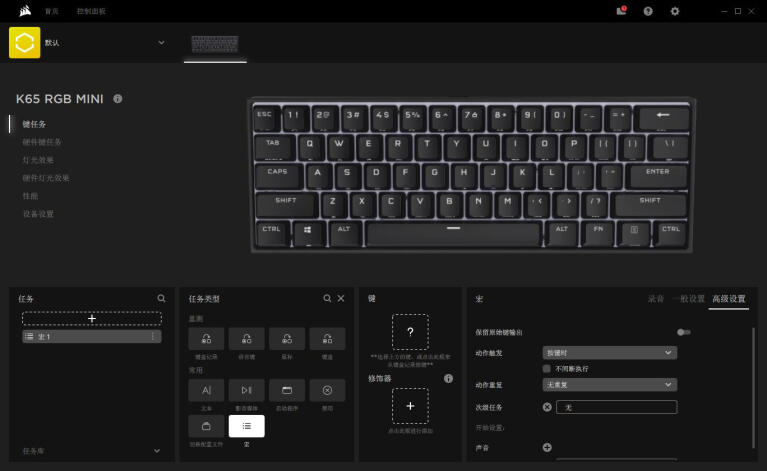Click the FN key on the keyboard

598,232
